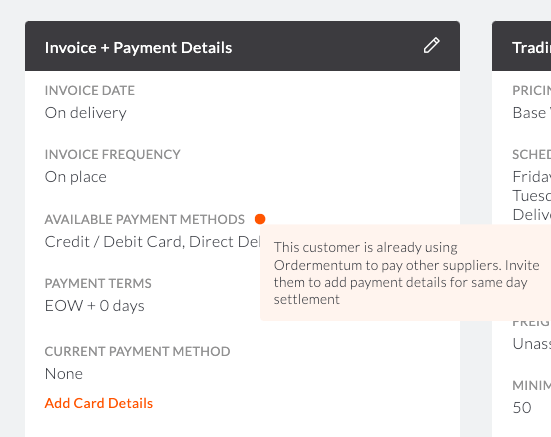Click the Current Payment Method label
Viewport: 551px width, 437px height.
pyautogui.click(x=137, y=352)
